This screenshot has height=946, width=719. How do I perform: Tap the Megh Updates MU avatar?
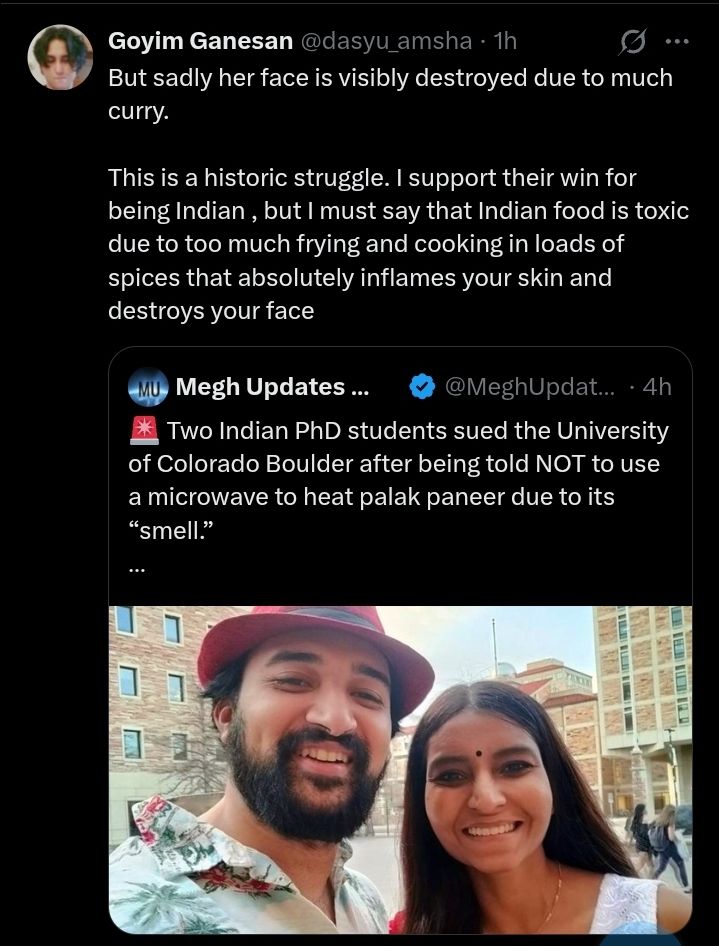[148, 386]
